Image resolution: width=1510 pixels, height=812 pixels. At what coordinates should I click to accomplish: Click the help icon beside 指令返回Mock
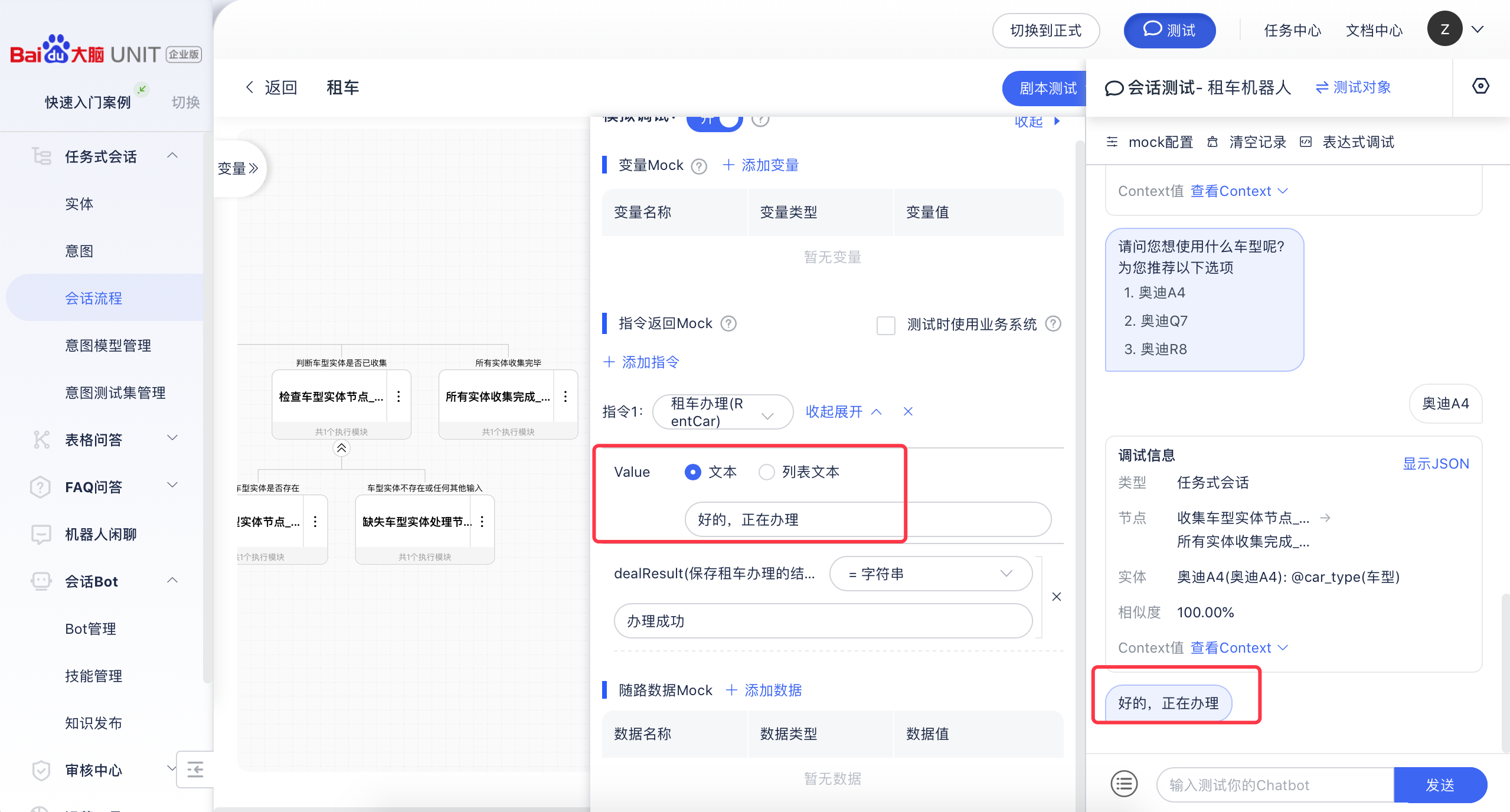729,324
